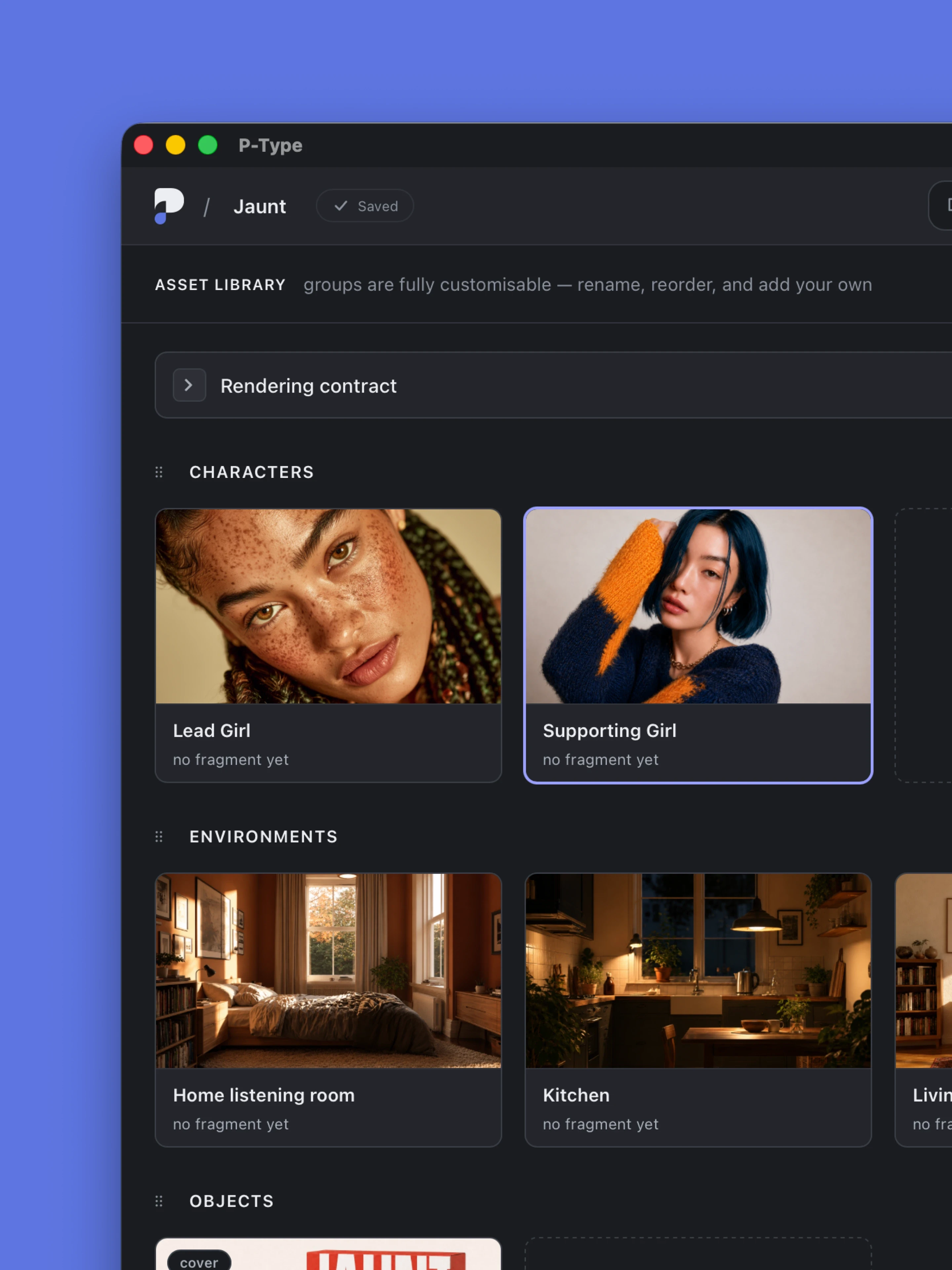This screenshot has height=1270, width=952.
Task: Select the Supporting Girl portrait thumbnail
Action: 698,606
